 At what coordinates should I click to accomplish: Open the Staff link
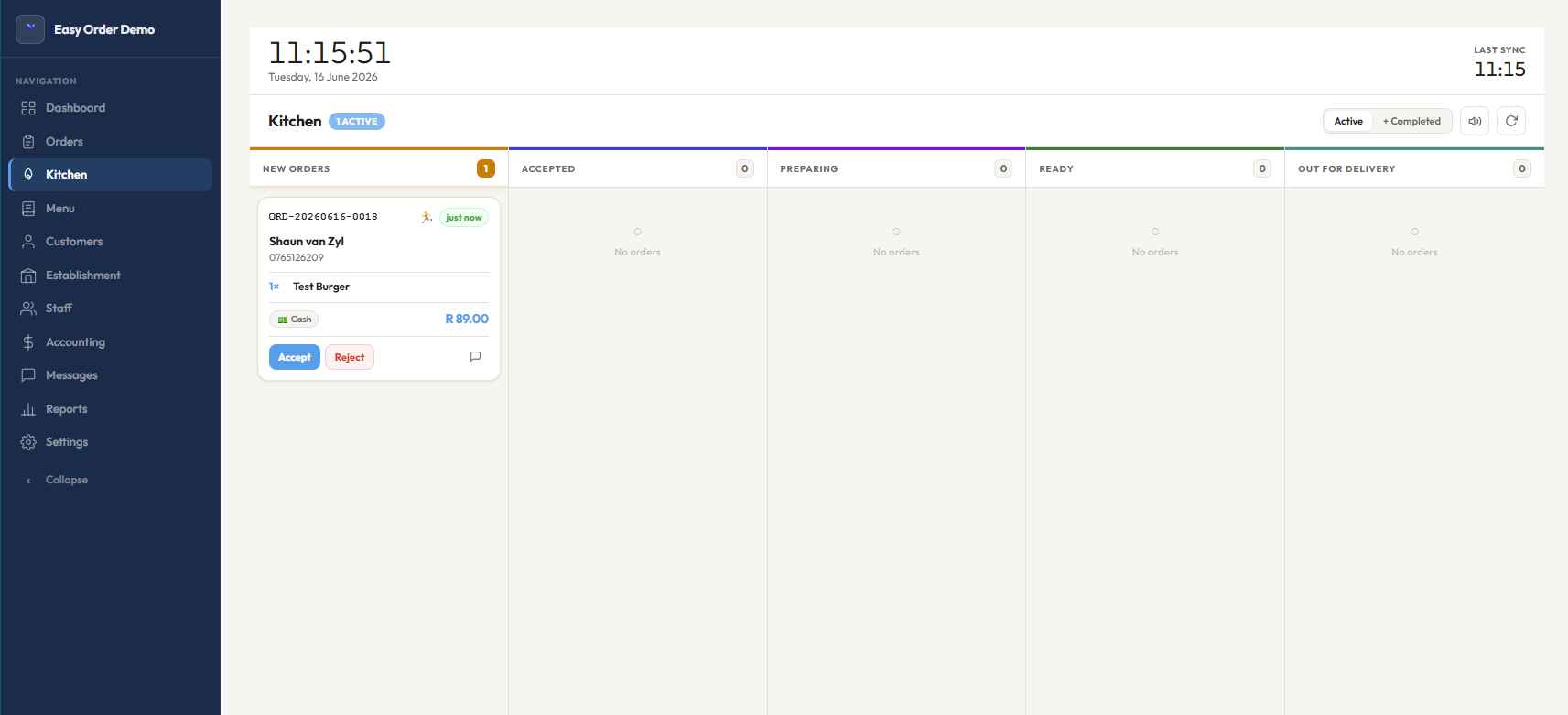pos(110,309)
